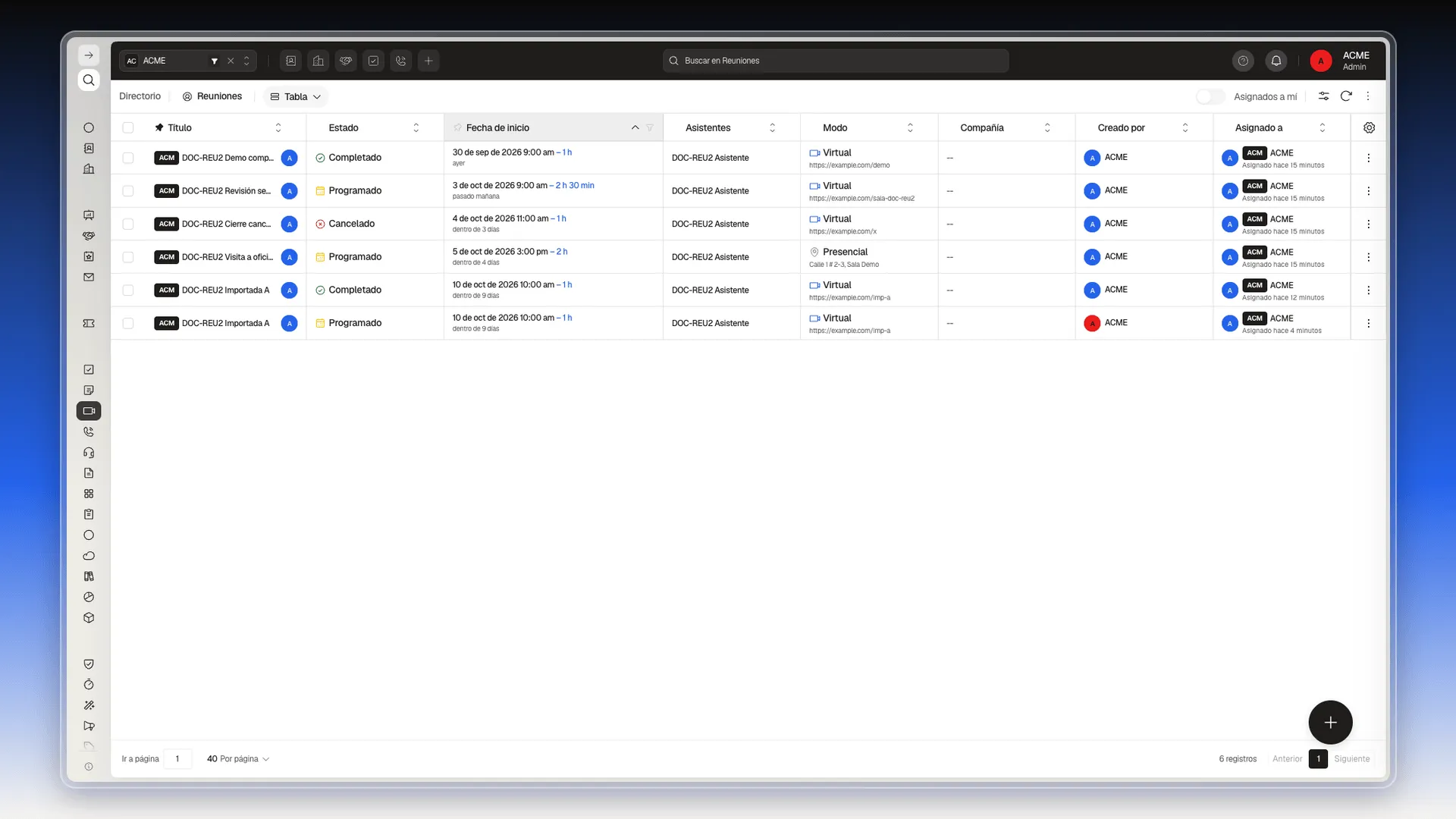Select the checkbox for DOC-REU2 Visita a ofici... row
This screenshot has width=1456, height=819.
[x=128, y=257]
